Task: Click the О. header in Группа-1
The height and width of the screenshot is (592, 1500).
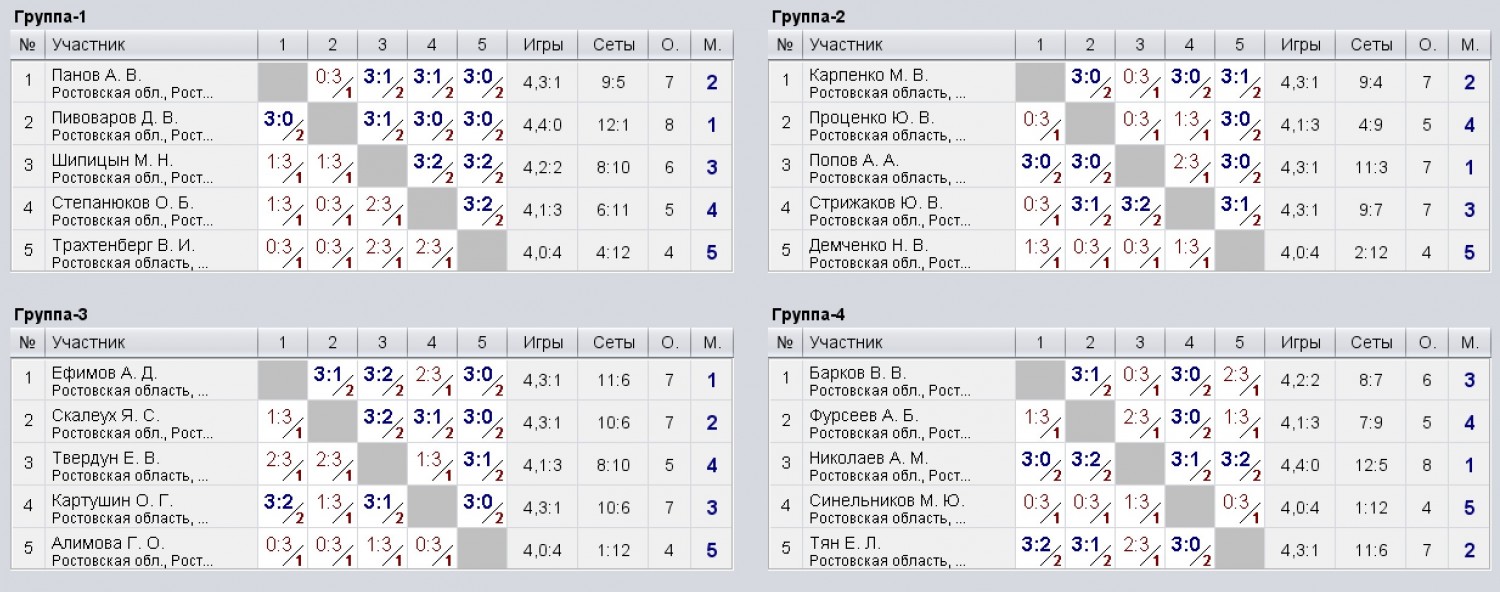Action: click(x=669, y=45)
